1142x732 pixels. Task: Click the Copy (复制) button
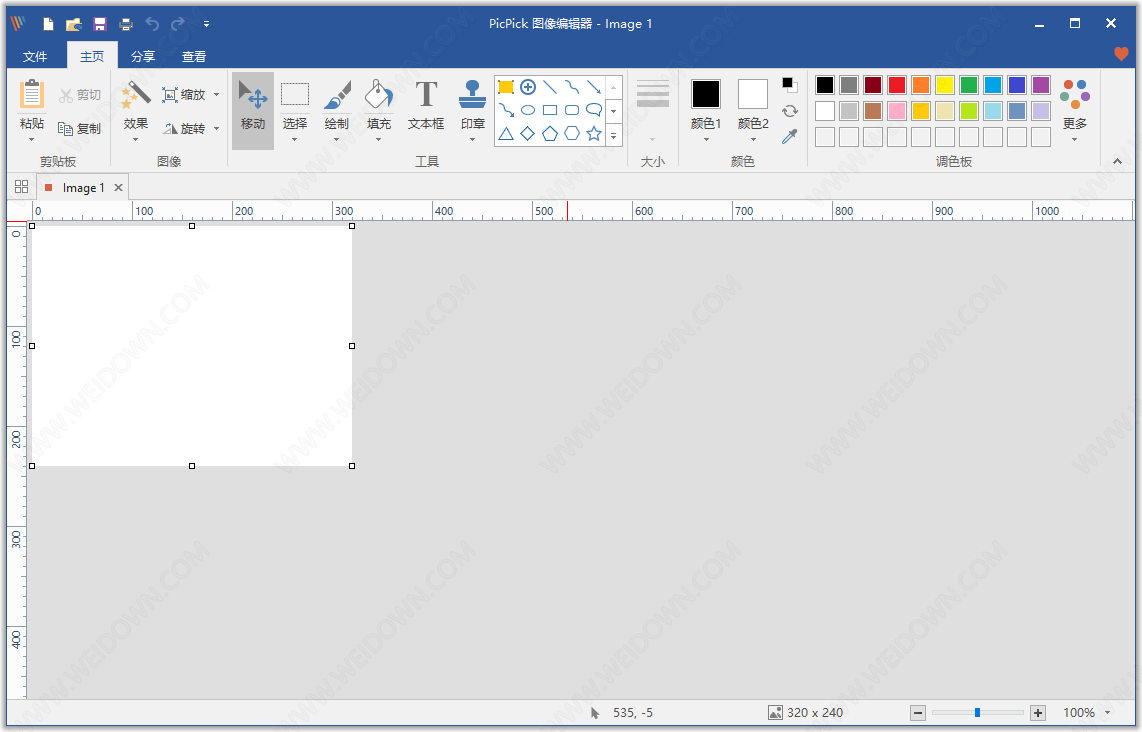[x=79, y=128]
